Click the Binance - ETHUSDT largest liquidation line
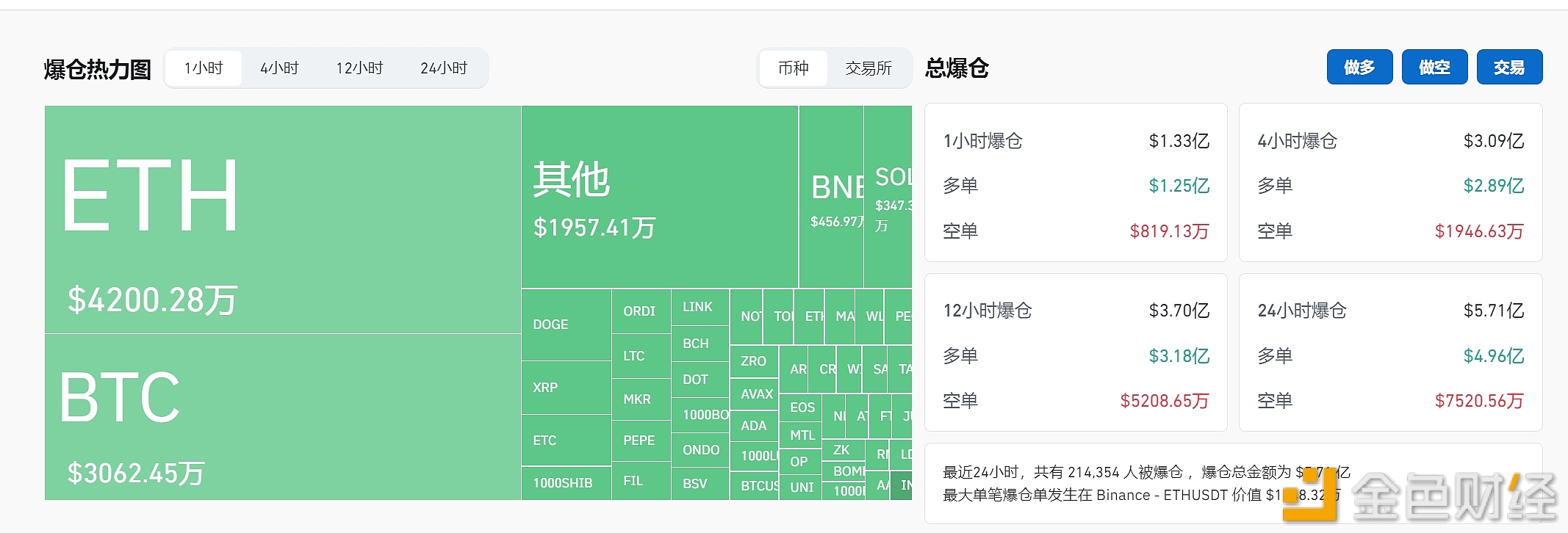Viewport: 1568px width, 533px height. coord(1142,495)
